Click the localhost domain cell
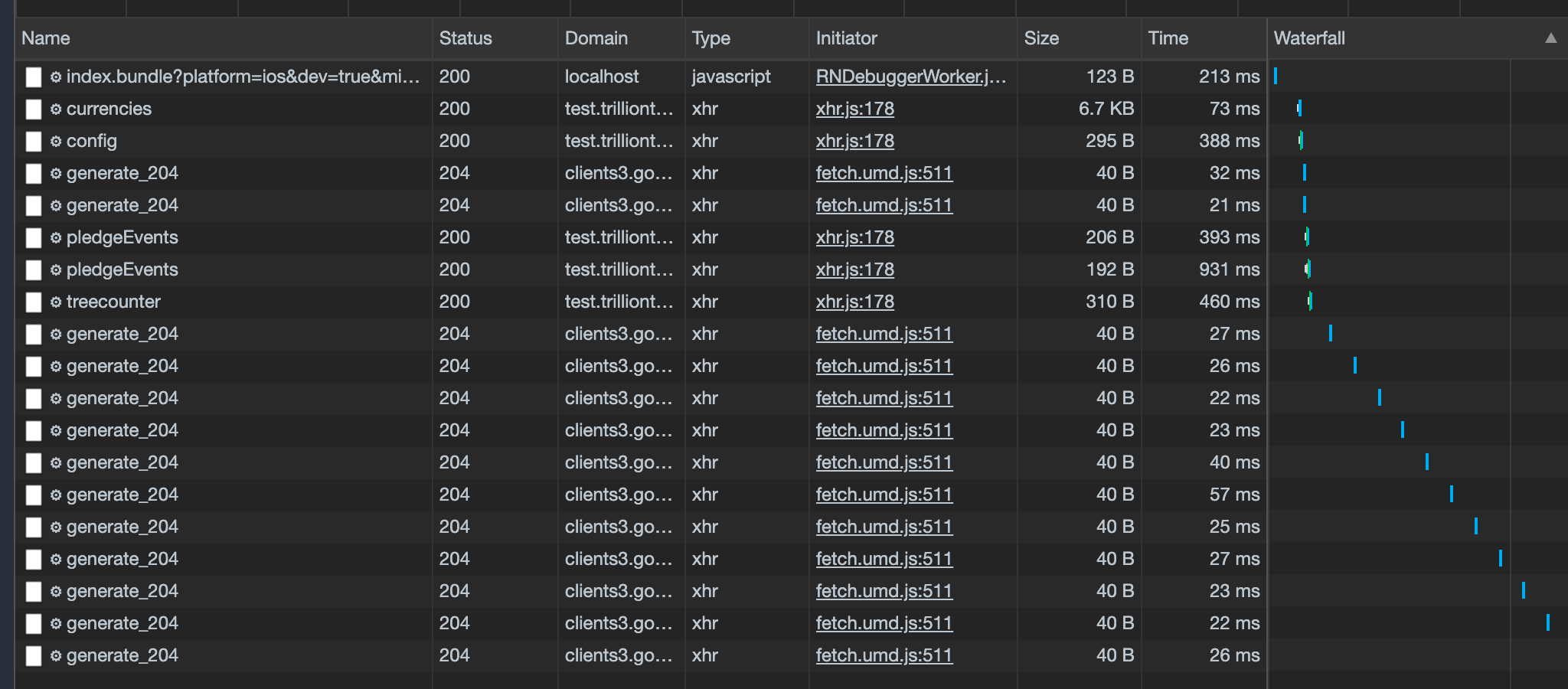This screenshot has height=689, width=1568. (602, 77)
